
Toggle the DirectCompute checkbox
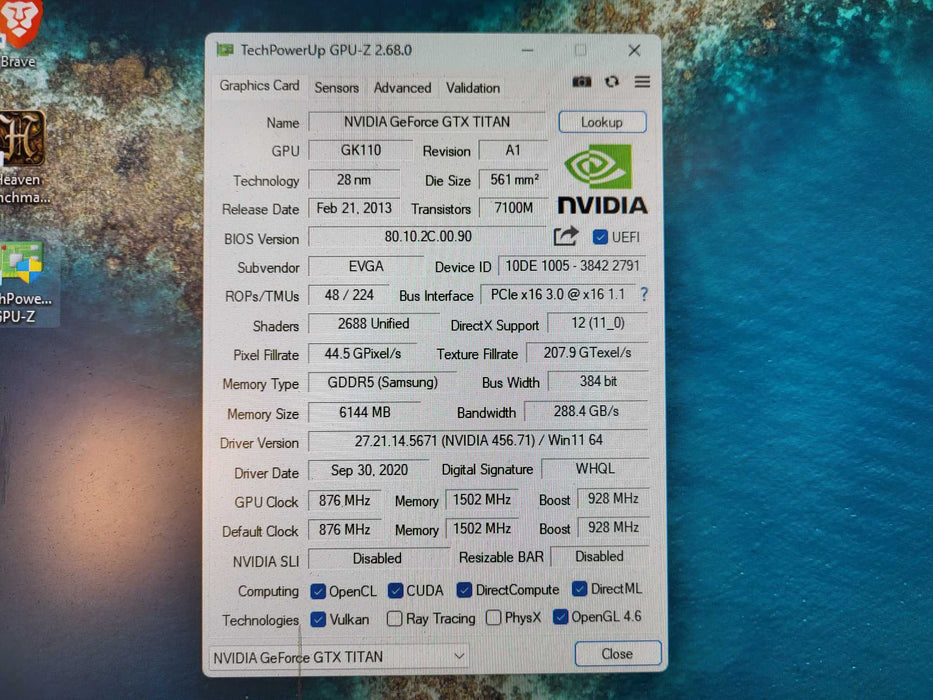(464, 590)
